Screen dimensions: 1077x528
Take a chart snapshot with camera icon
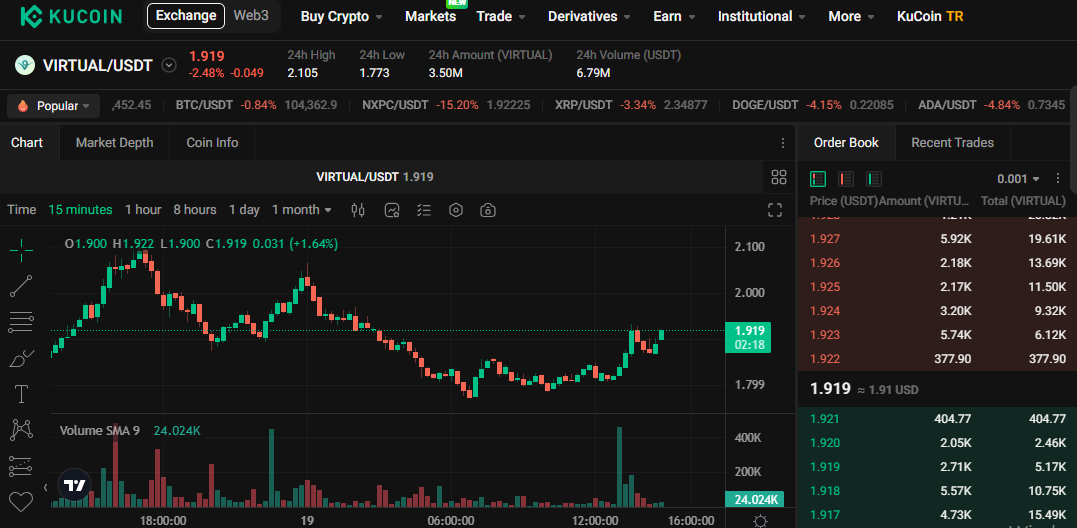pos(488,210)
